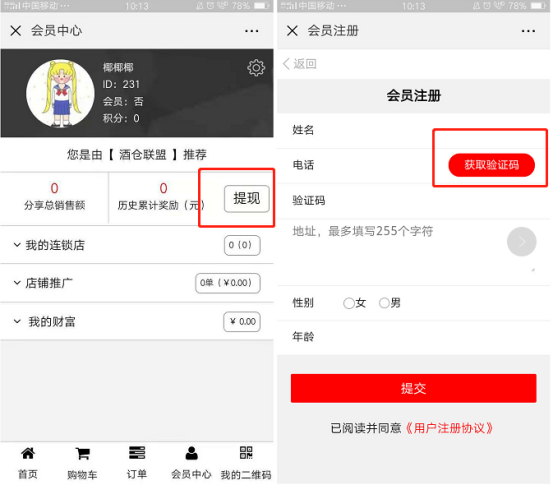Open more options dots in 会员中心 header

click(251, 31)
